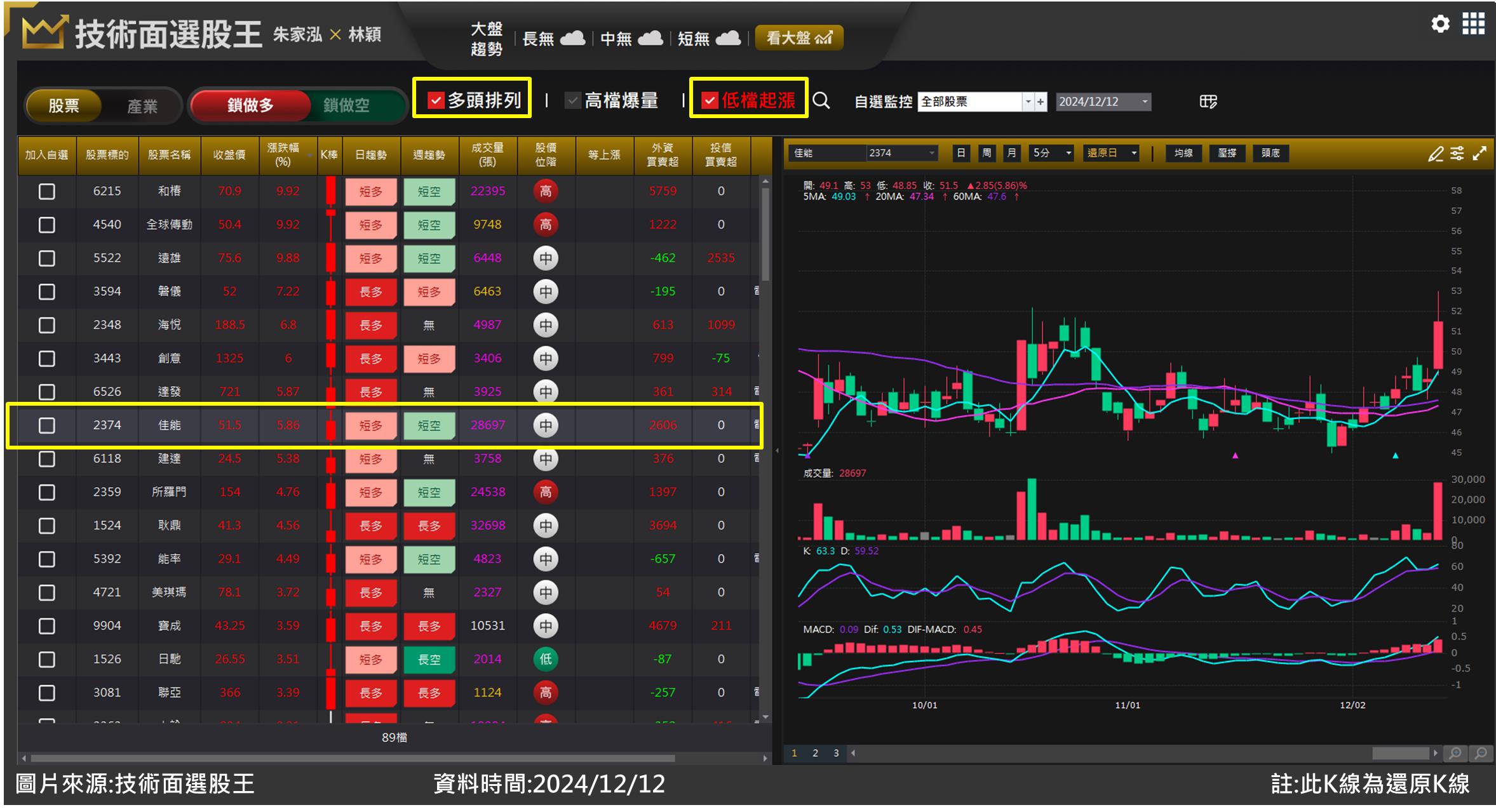1496x812 pixels.
Task: Click the 中 price-level badge for 佳能
Action: (x=546, y=425)
